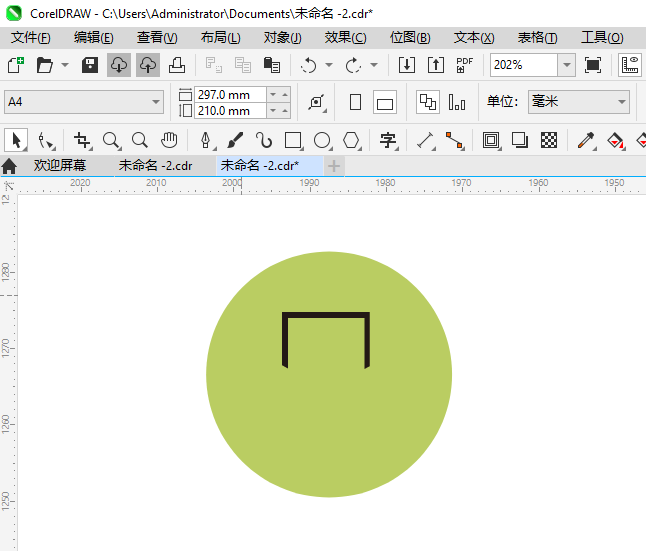This screenshot has width=646, height=551.
Task: Select the Transparency checkerboard tool
Action: coord(549,141)
